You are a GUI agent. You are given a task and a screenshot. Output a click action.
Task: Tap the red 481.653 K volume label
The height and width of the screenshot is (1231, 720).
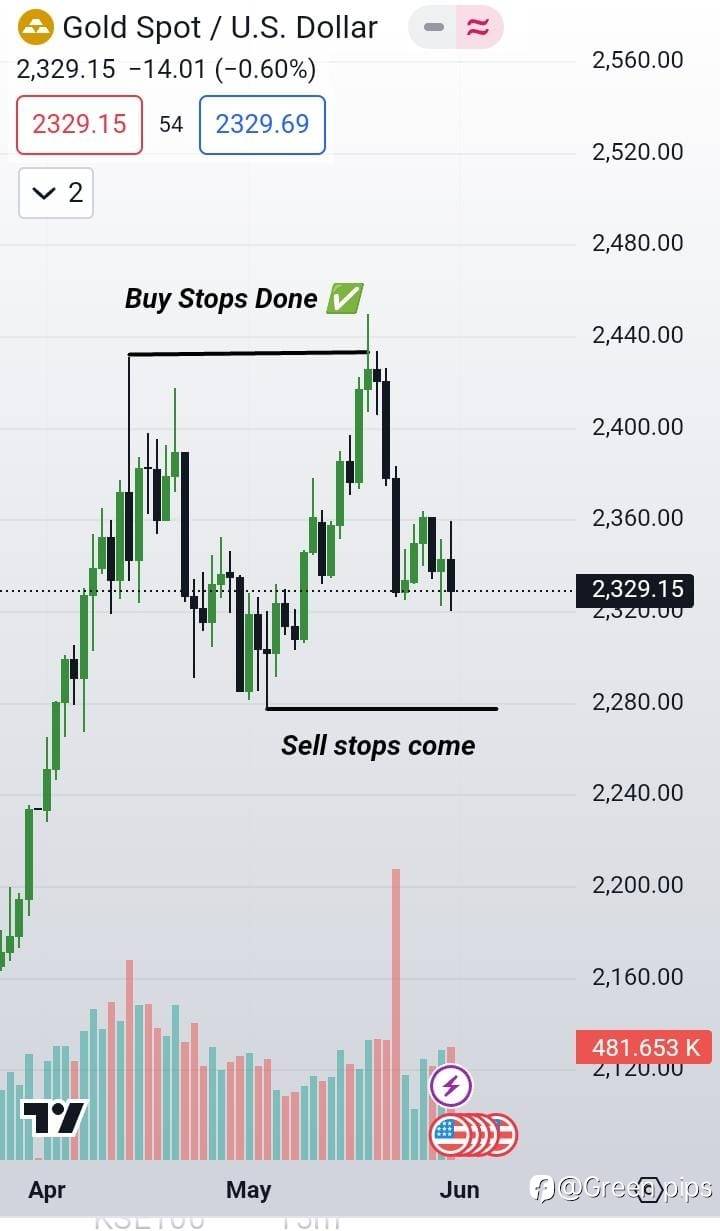644,1048
